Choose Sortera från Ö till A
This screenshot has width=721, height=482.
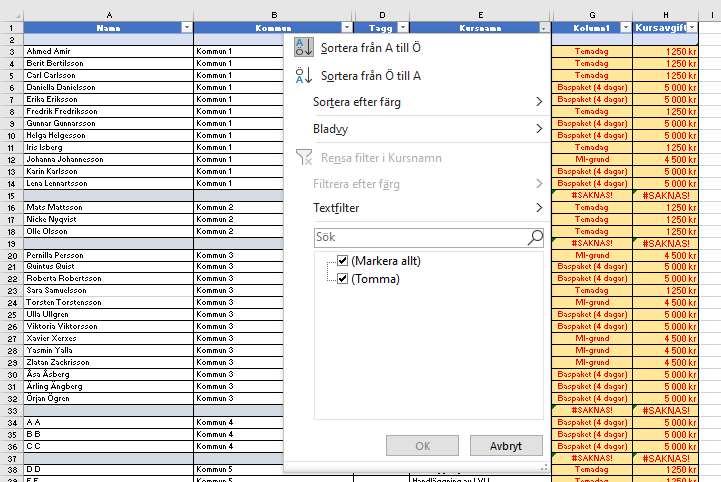pos(371,76)
